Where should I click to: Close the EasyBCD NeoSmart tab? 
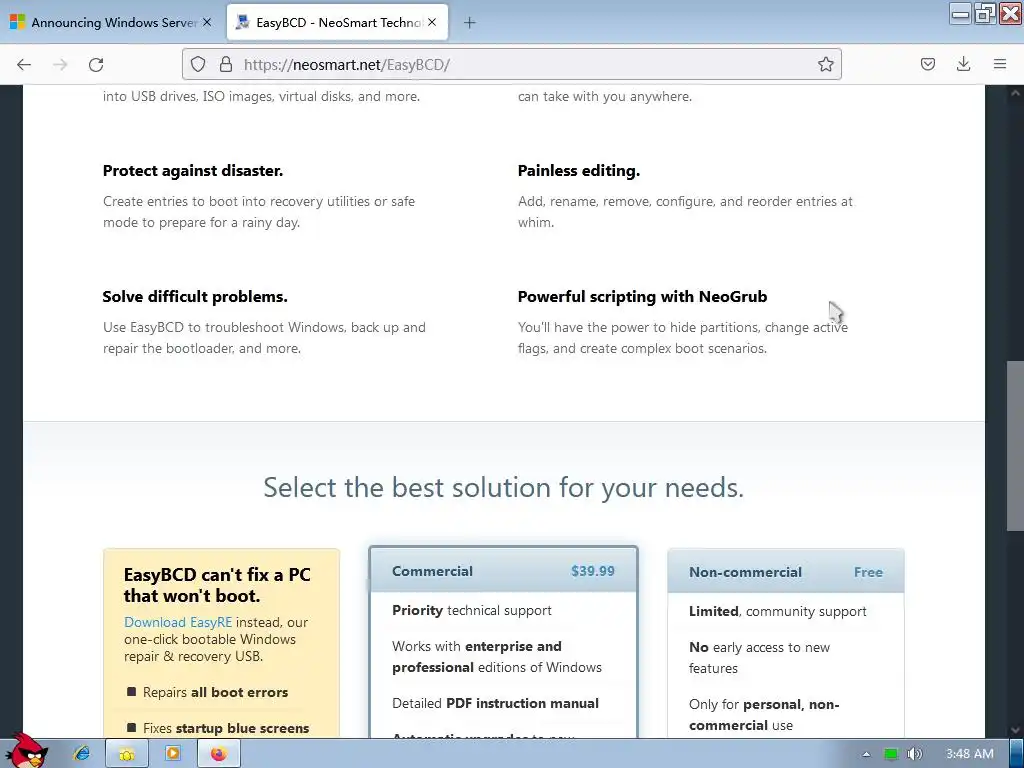[x=432, y=22]
